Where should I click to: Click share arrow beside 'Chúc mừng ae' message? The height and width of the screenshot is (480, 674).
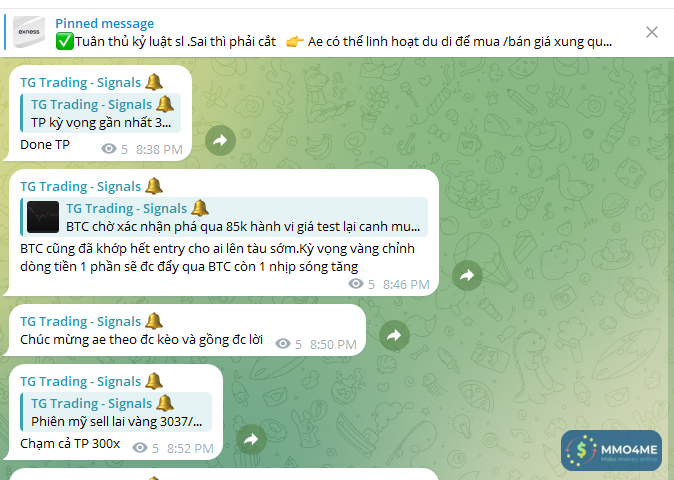tap(394, 336)
